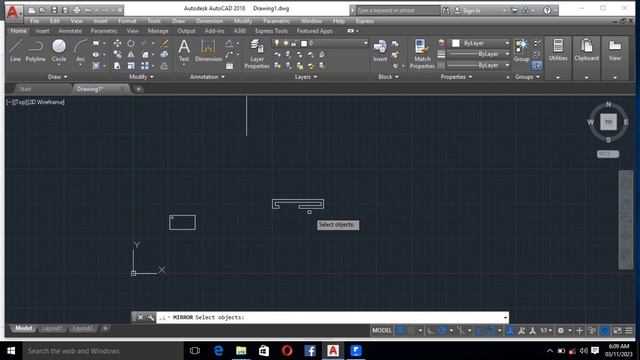The width and height of the screenshot is (640, 360).
Task: Click the keyword search field in title bar
Action: click(398, 11)
